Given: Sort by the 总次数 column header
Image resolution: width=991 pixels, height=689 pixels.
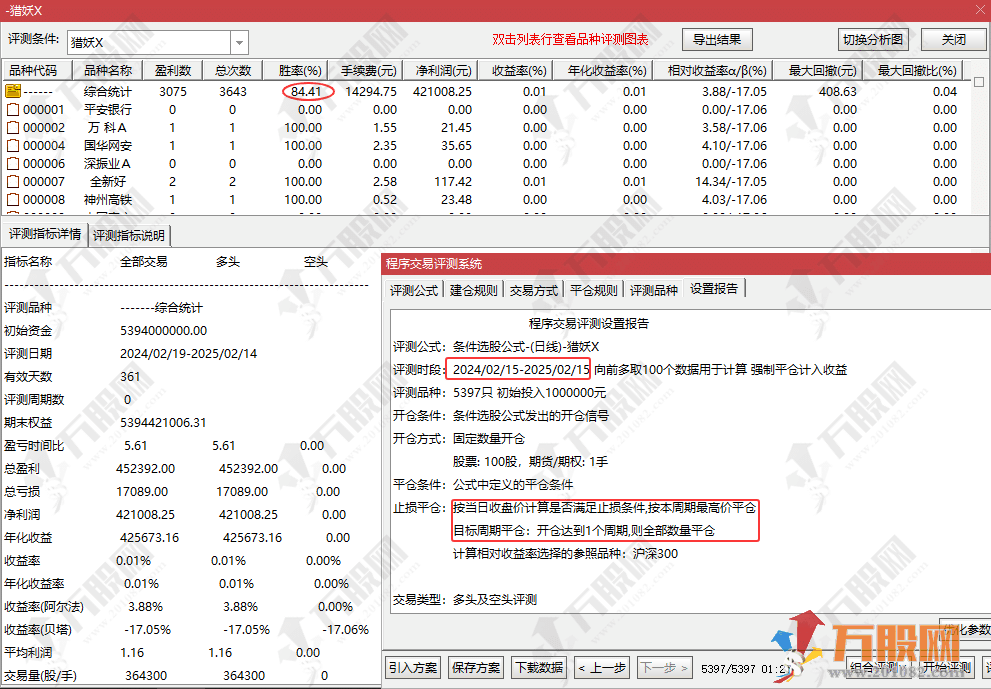Looking at the screenshot, I should pyautogui.click(x=233, y=70).
